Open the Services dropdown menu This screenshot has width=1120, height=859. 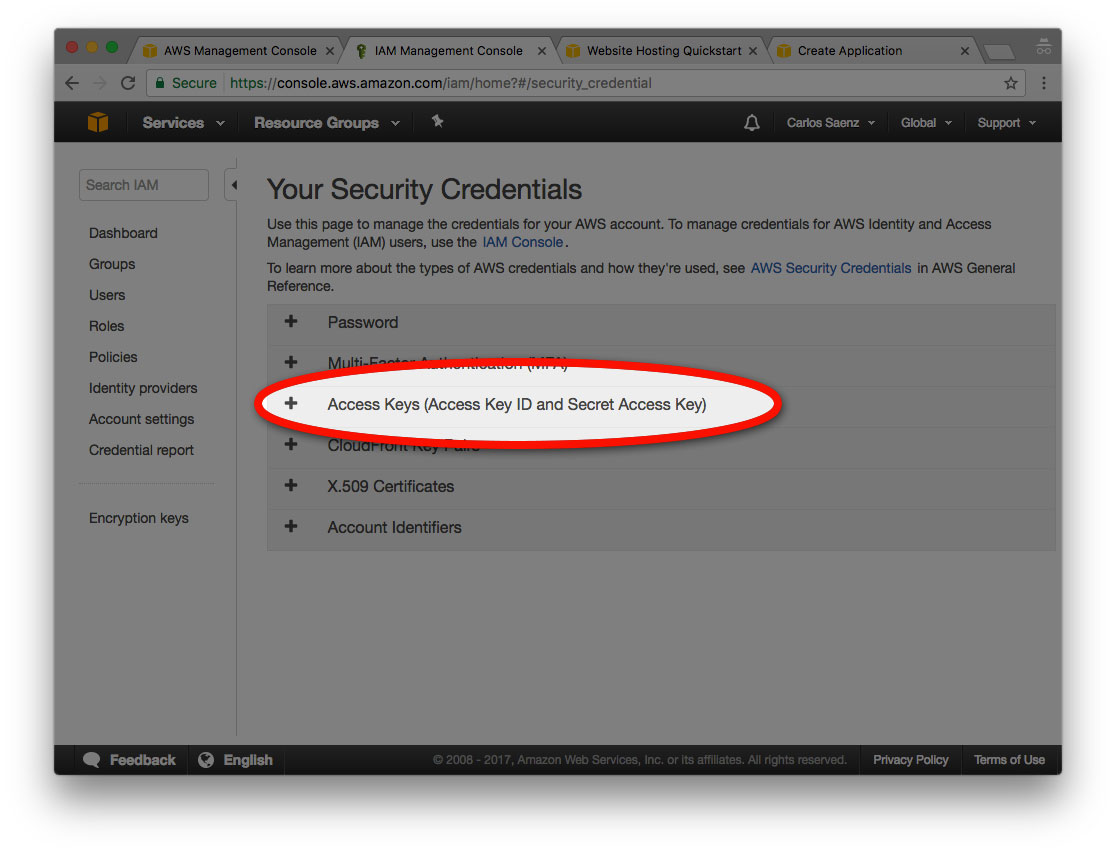(x=184, y=123)
